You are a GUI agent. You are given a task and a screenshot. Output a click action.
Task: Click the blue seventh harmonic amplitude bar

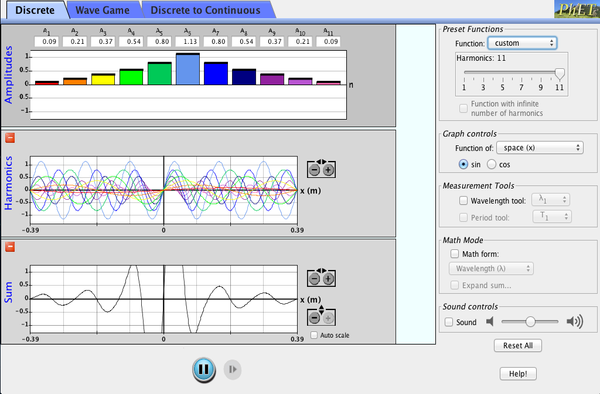tap(216, 73)
